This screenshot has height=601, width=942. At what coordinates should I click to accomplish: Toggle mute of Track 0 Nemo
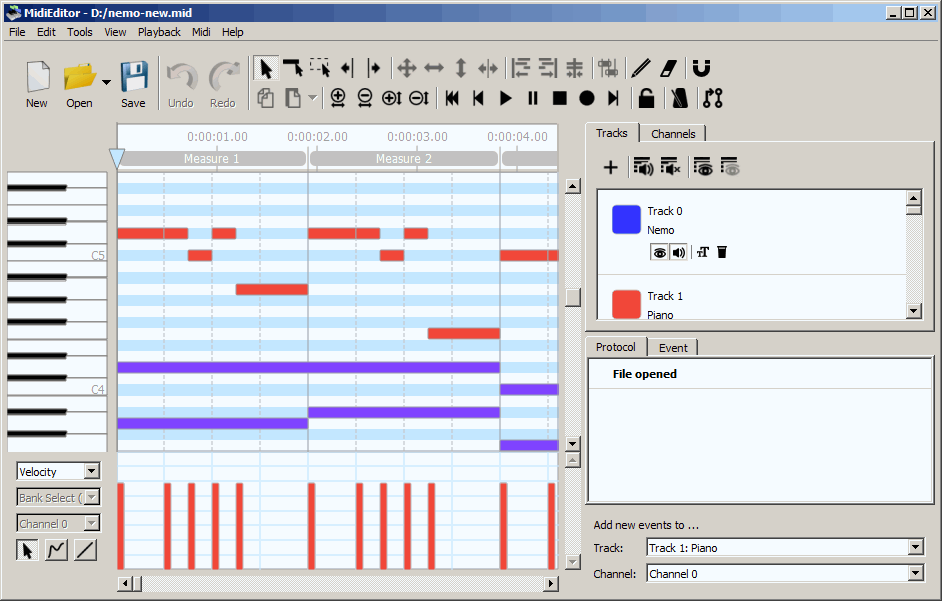(x=679, y=252)
